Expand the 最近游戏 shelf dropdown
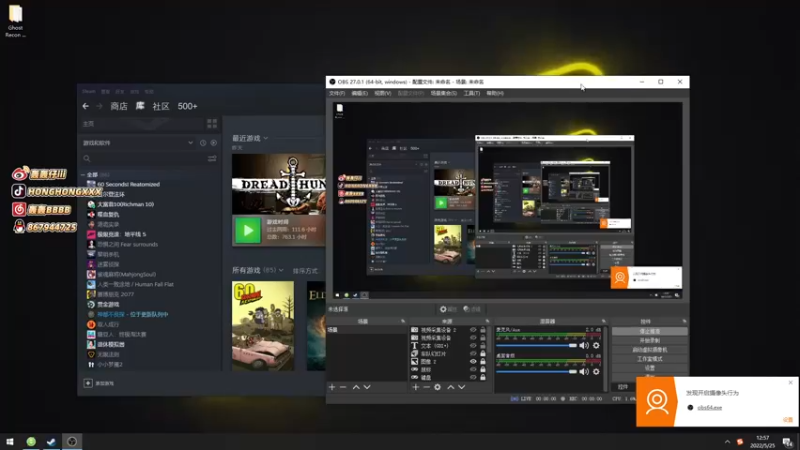The image size is (800, 450). coord(266,138)
